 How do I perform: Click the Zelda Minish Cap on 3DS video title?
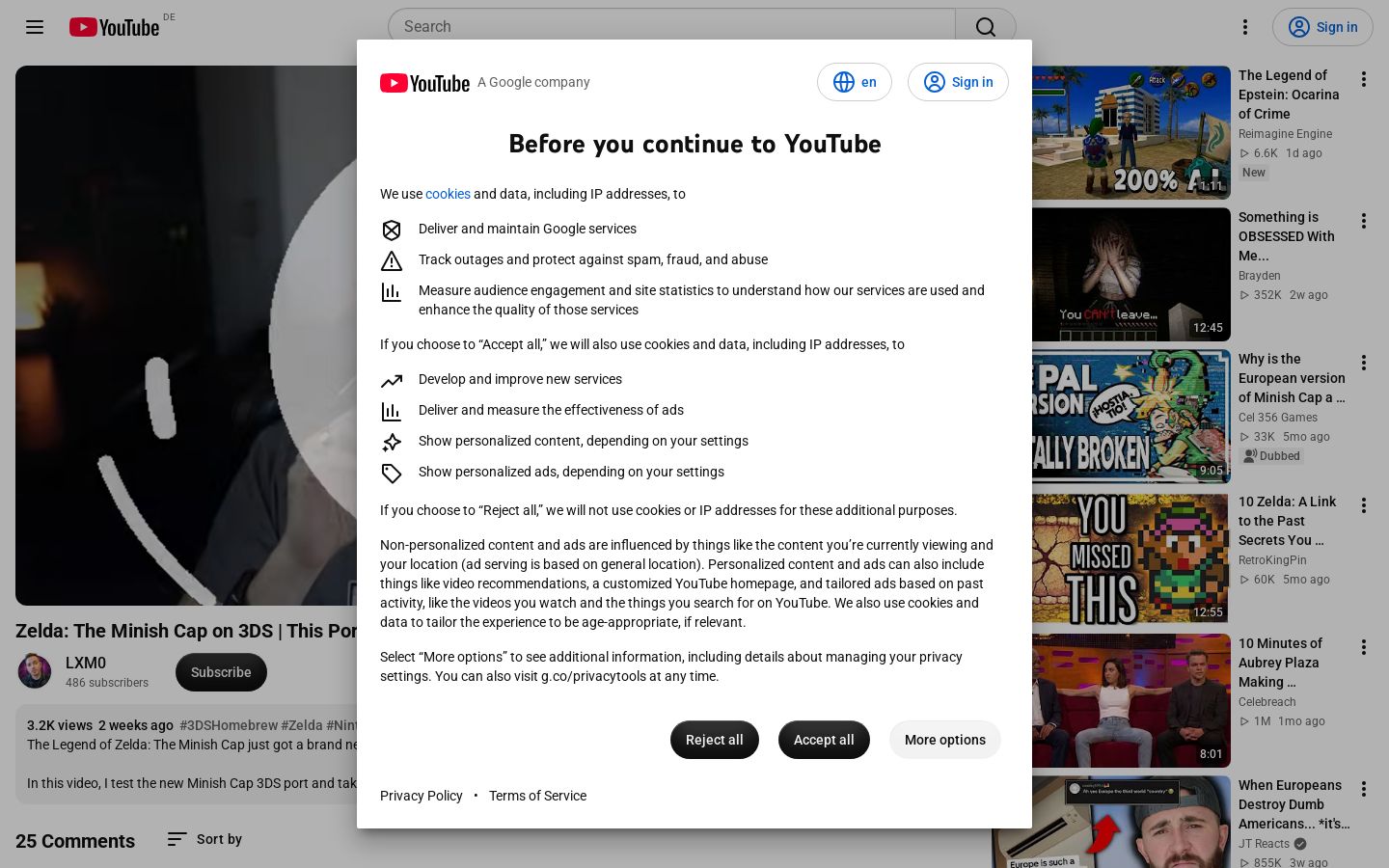(x=186, y=631)
